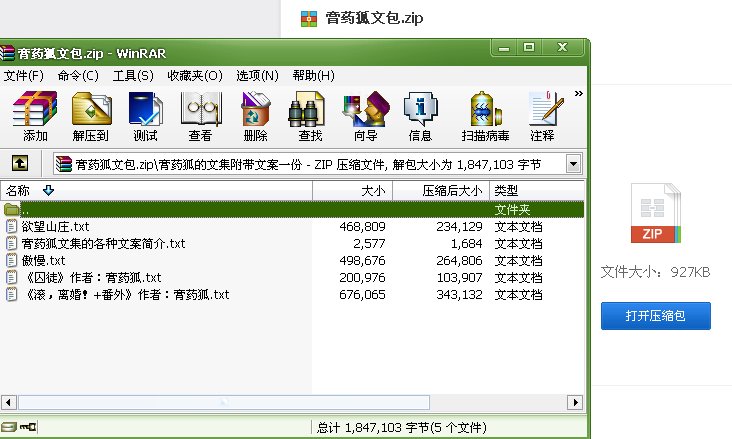Minimize the WinRAR window
This screenshot has width=732, height=439.
504,48
